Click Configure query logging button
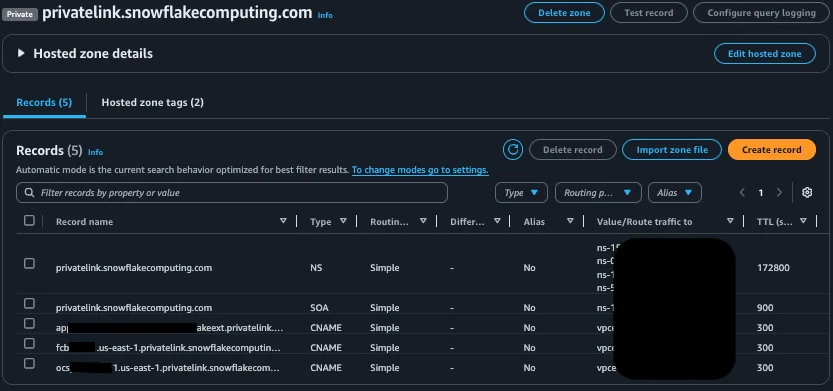 [x=761, y=13]
